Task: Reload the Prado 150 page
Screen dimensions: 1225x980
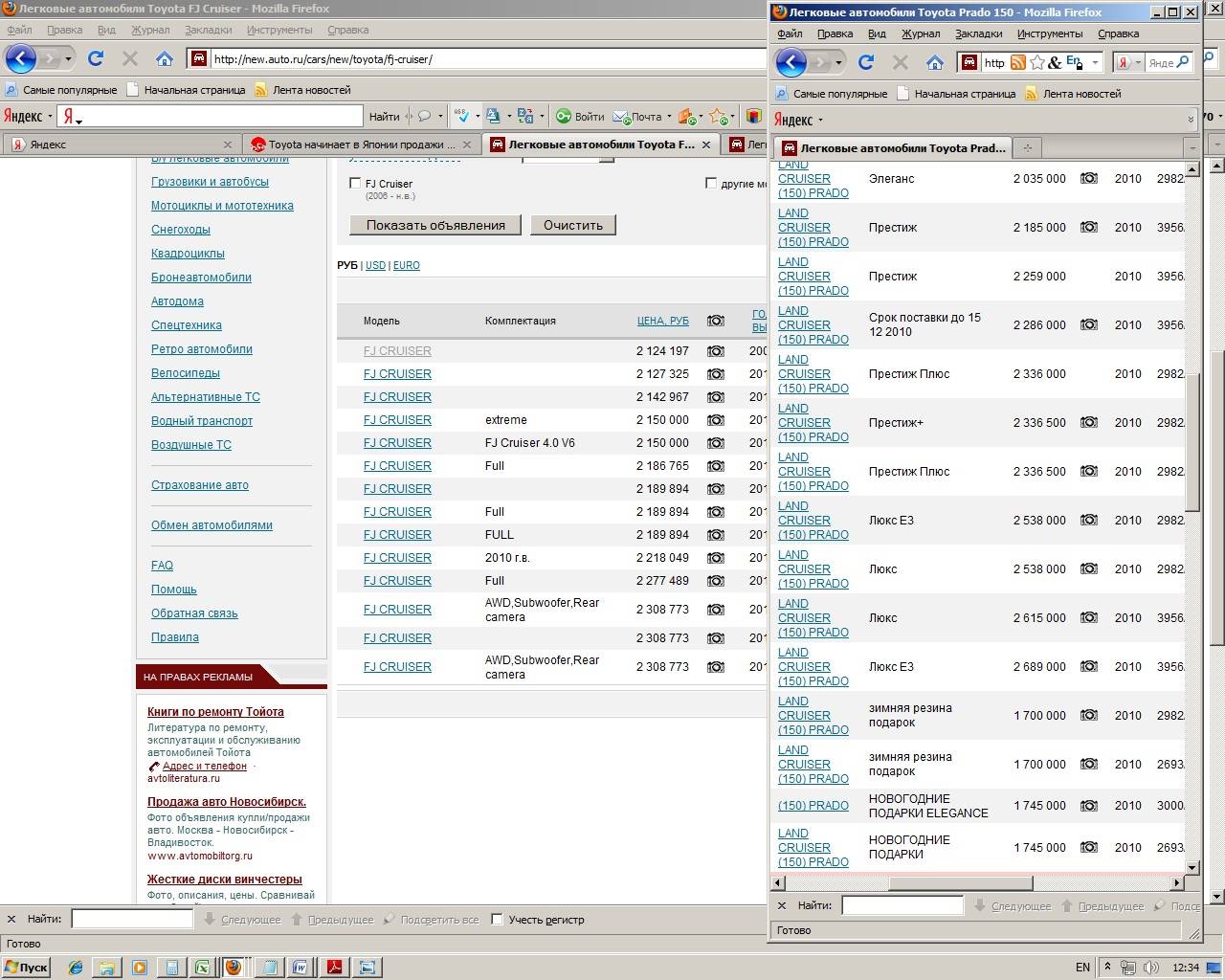Action: click(x=865, y=62)
